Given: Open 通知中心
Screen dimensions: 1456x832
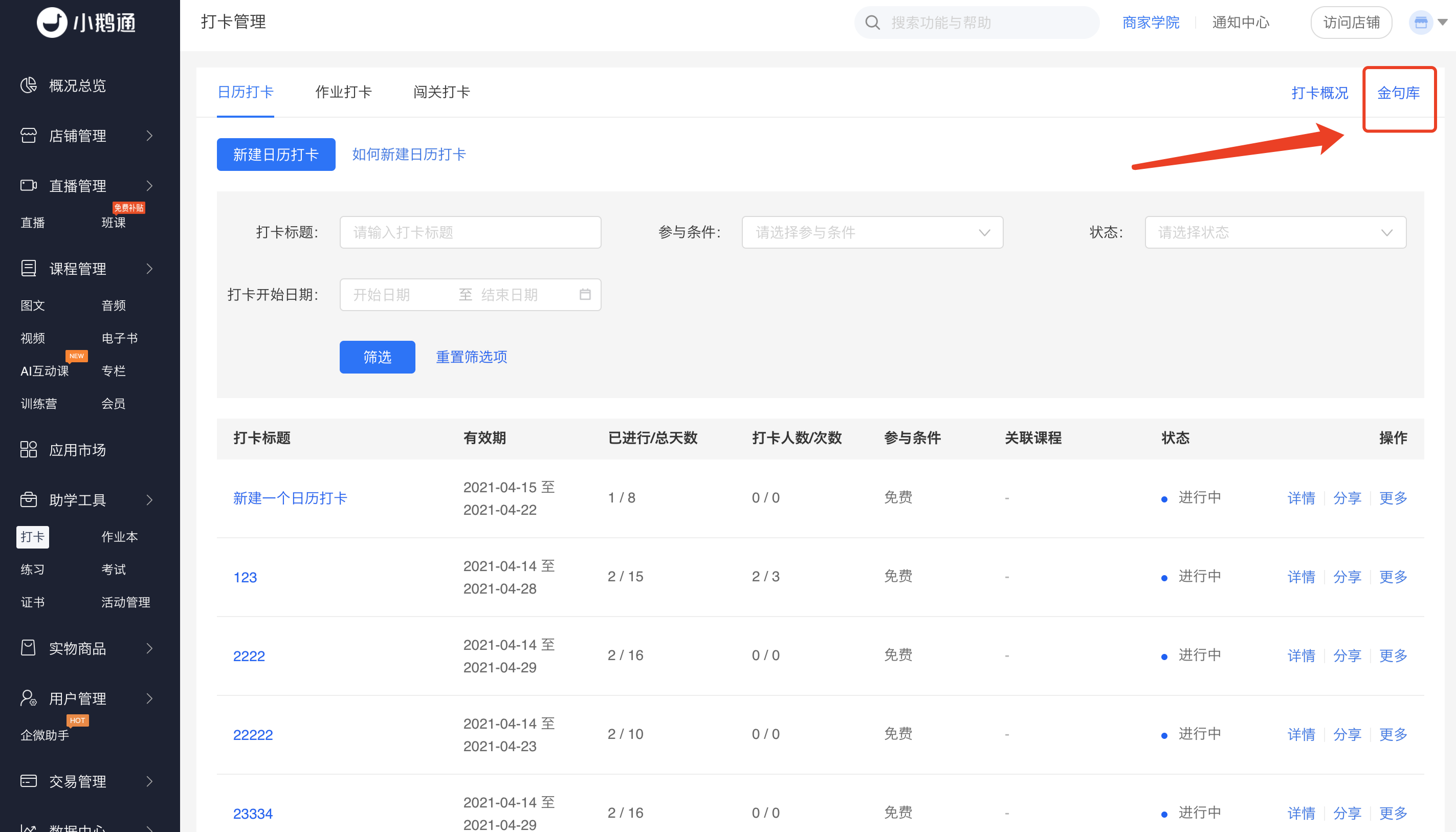Looking at the screenshot, I should (1241, 23).
